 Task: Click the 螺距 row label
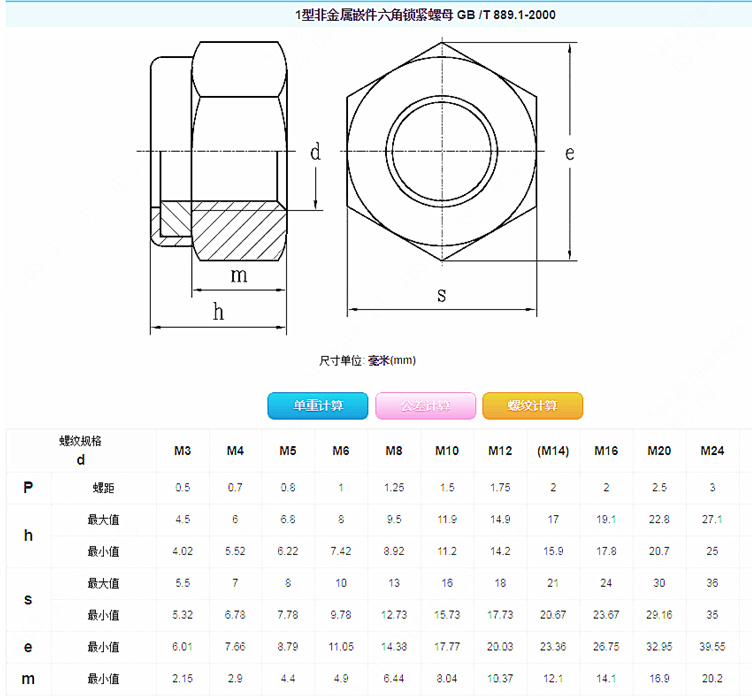coord(103,488)
